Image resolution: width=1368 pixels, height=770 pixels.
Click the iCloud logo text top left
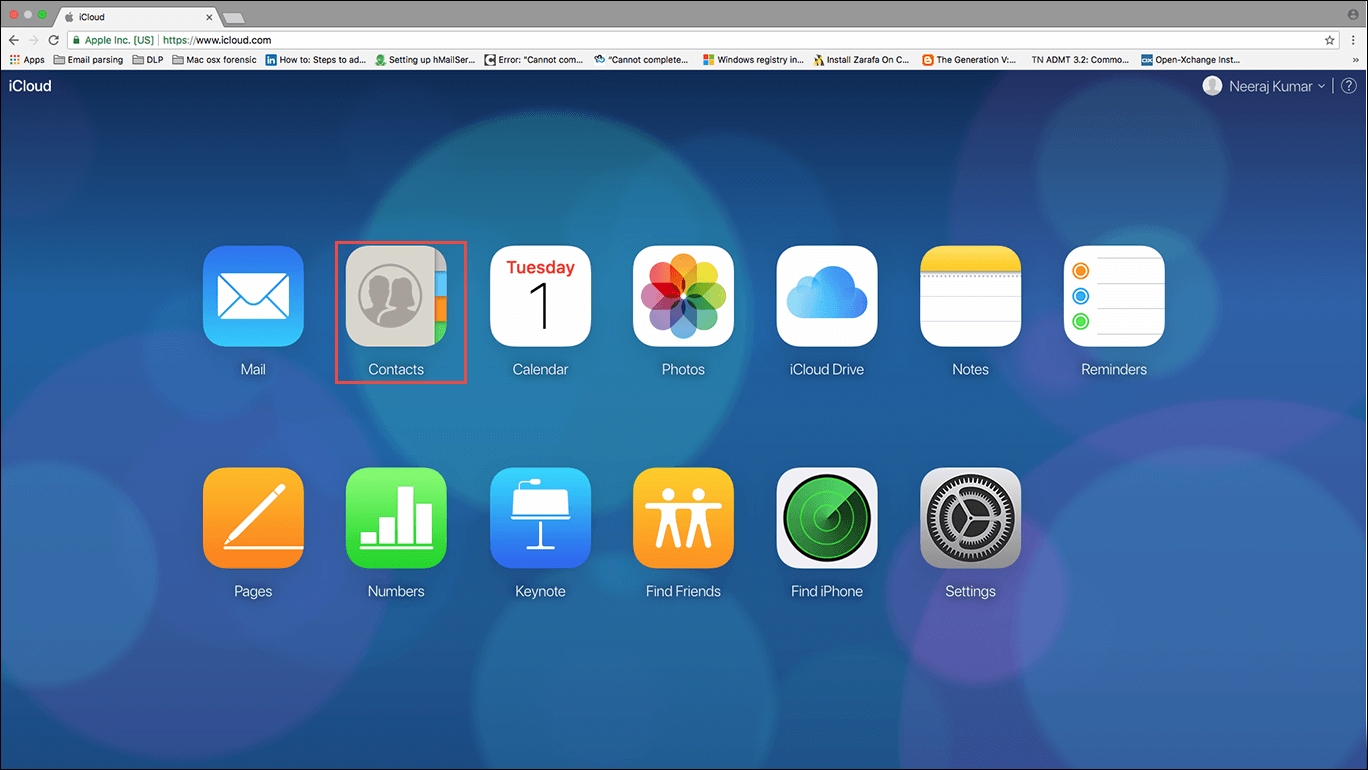(x=30, y=86)
